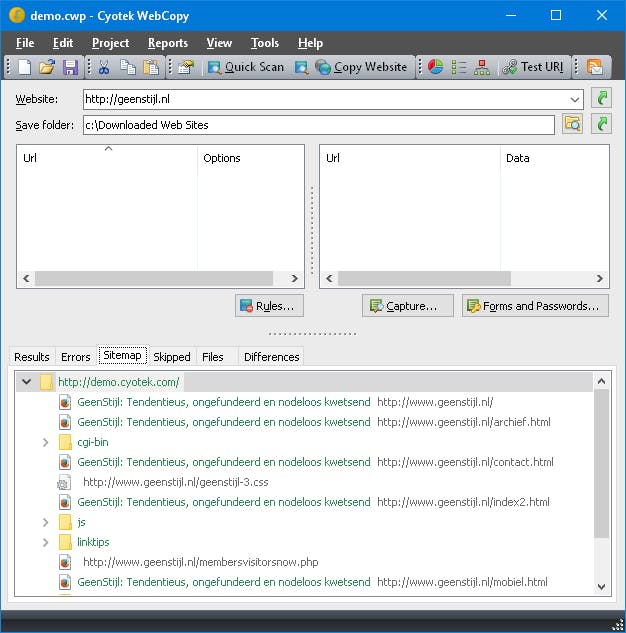Image resolution: width=626 pixels, height=633 pixels.
Task: Click the site diagram toolbar icon
Action: pos(482,67)
